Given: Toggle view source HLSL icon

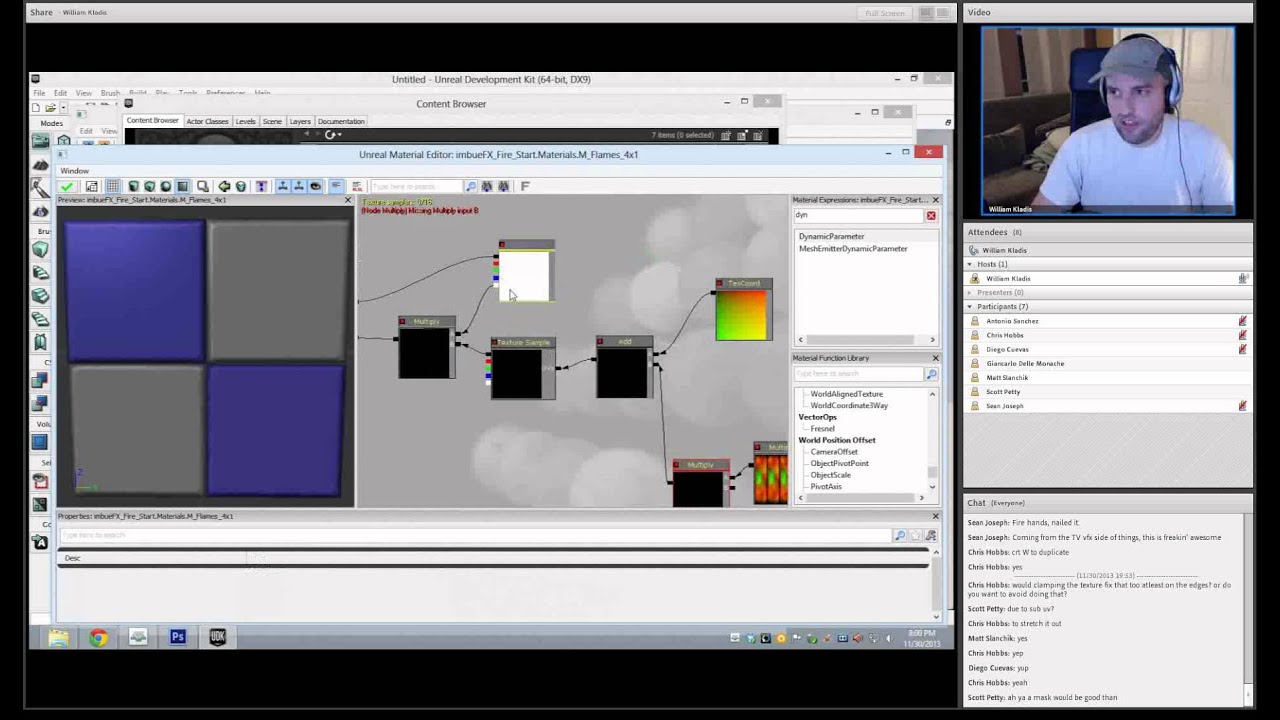Looking at the screenshot, I should click(357, 186).
